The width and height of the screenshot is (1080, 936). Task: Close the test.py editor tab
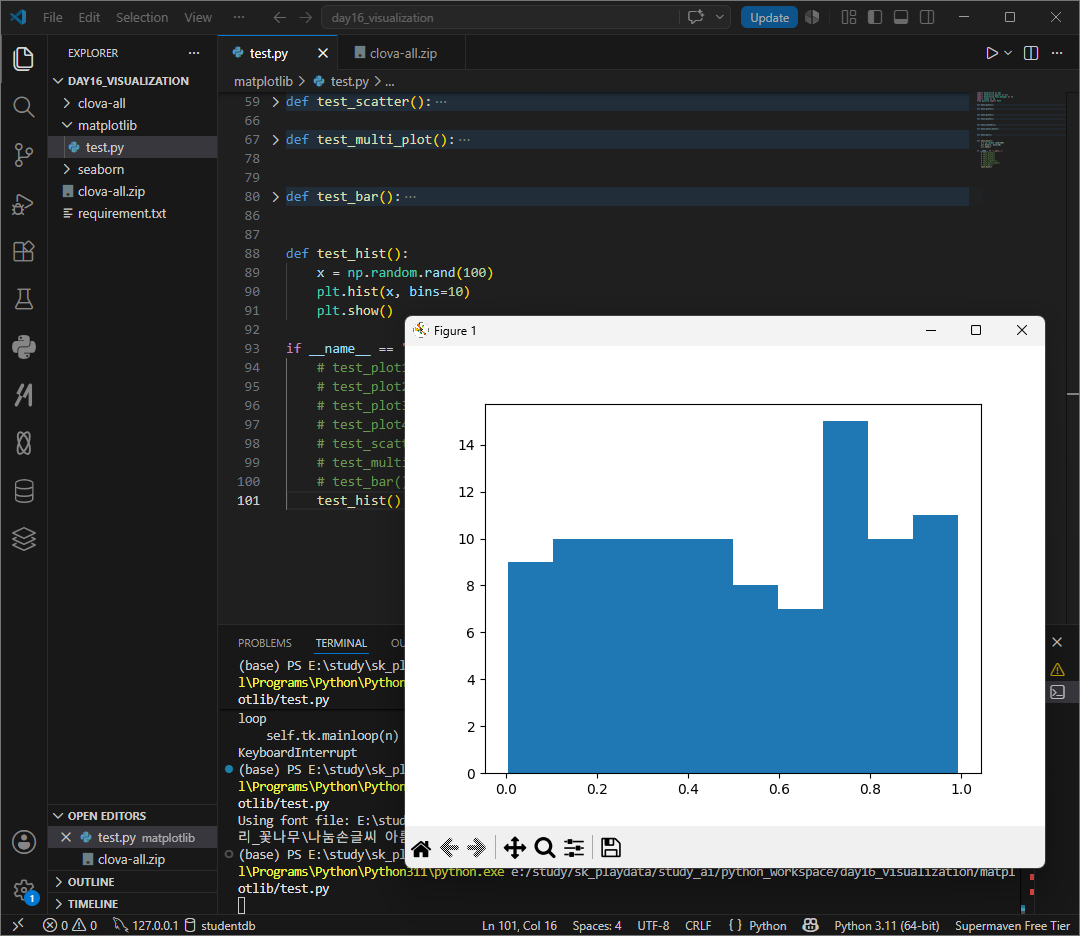pyautogui.click(x=322, y=53)
